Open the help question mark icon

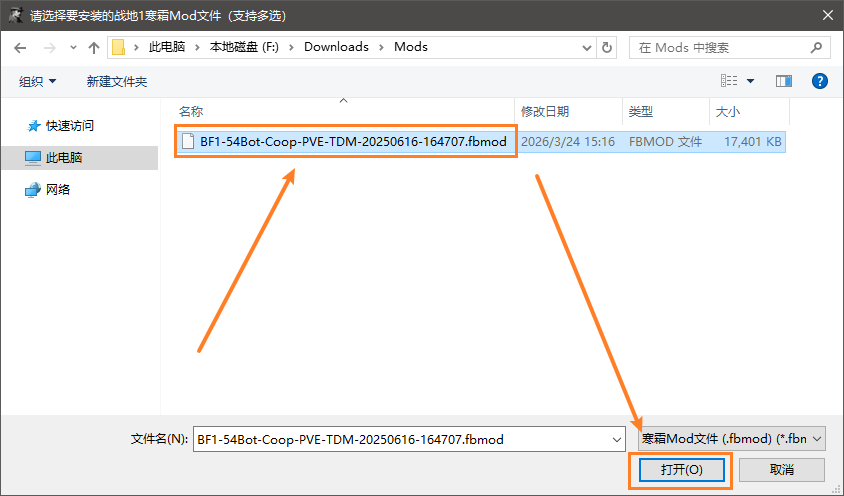pyautogui.click(x=819, y=81)
